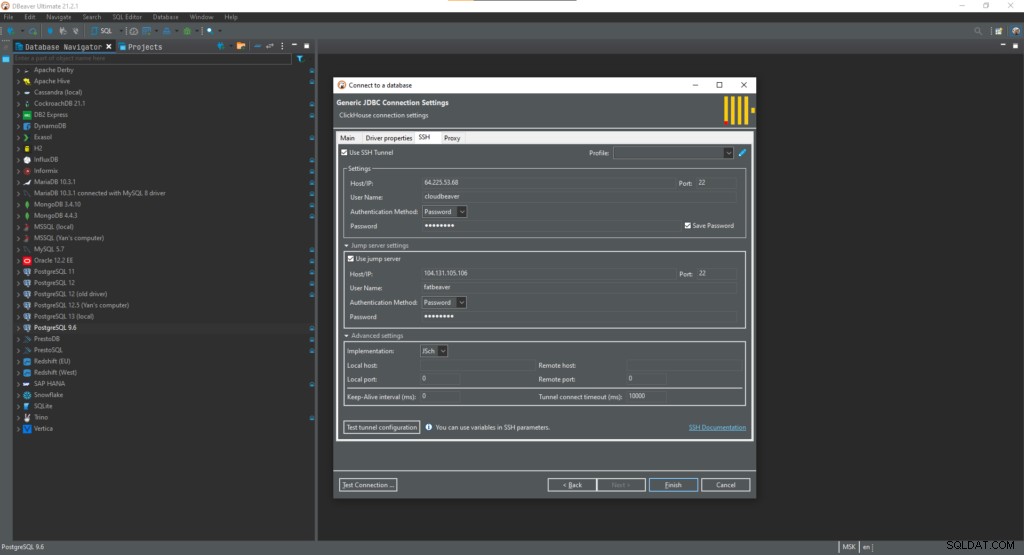Click the MSK timezone status bar entry

click(848, 547)
